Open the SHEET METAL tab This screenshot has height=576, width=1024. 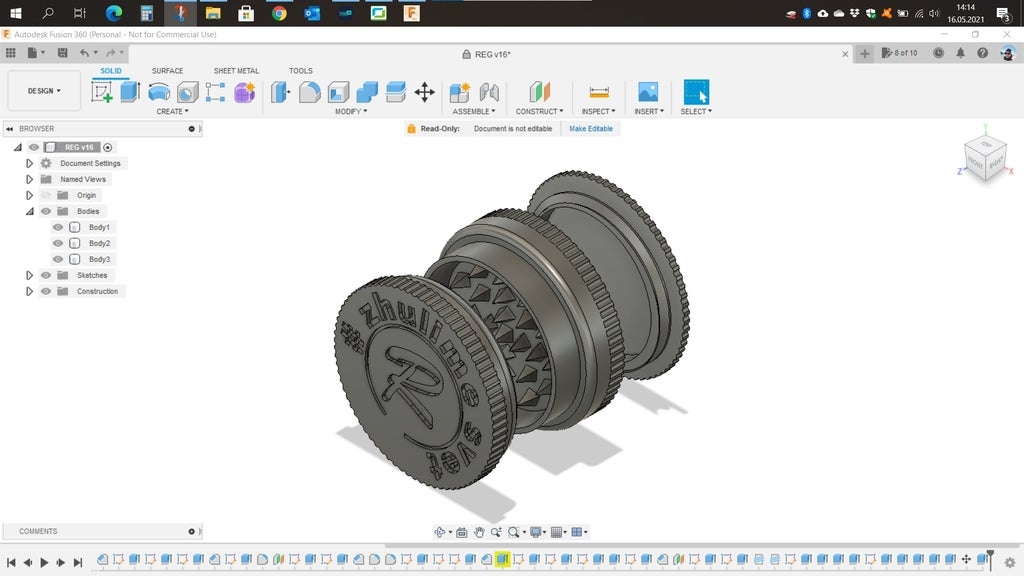click(236, 71)
